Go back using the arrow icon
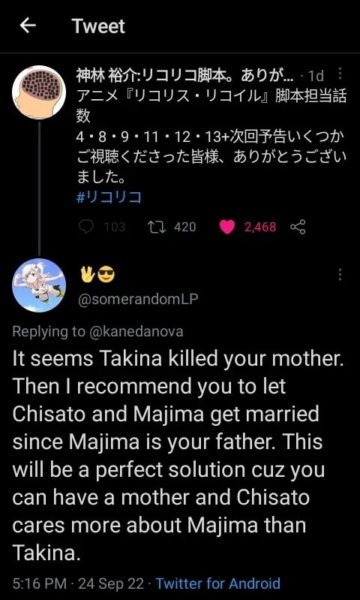Screen dimensions: 360x600 coord(28,26)
